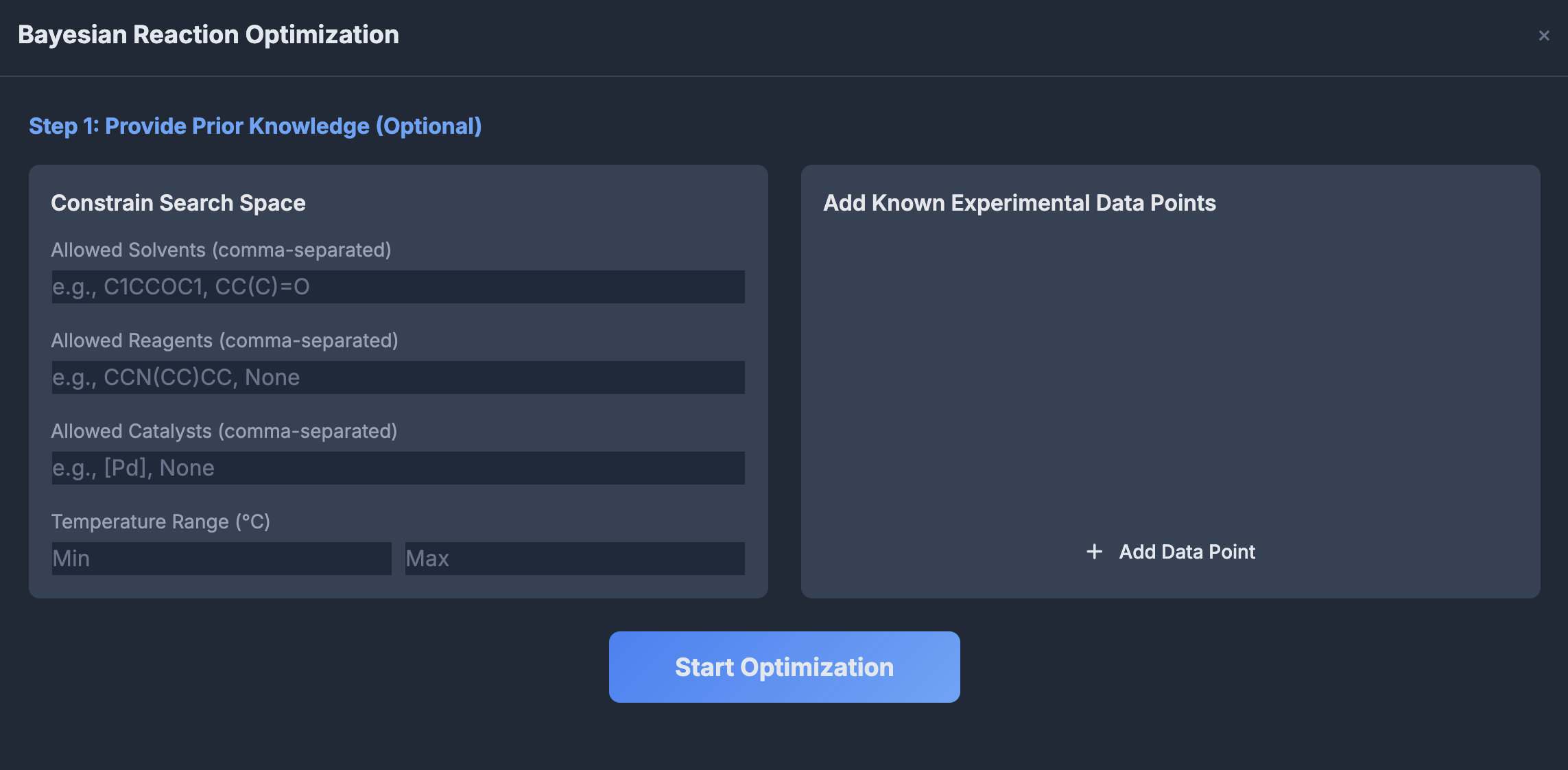
Task: Click the Start Optimization gradient button text
Action: click(x=784, y=666)
